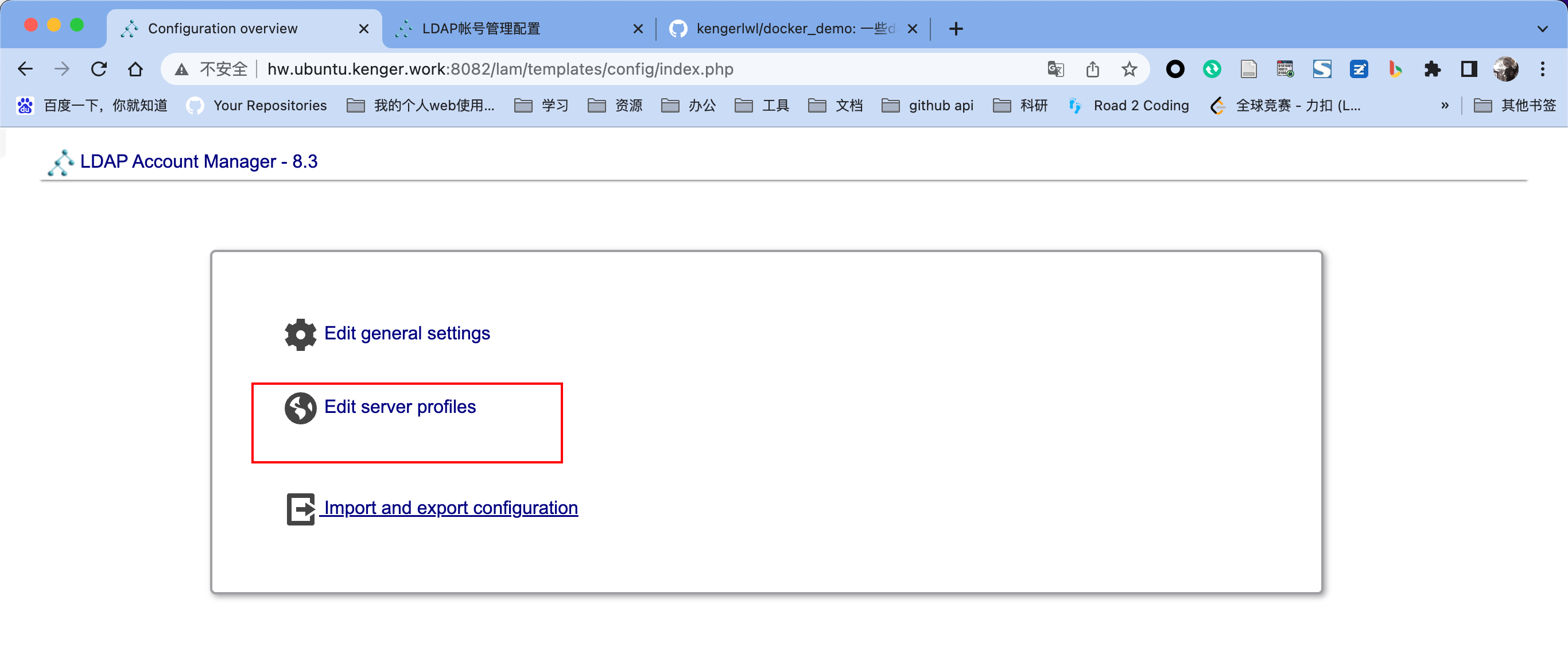Click the share icon in address bar

coord(1092,69)
